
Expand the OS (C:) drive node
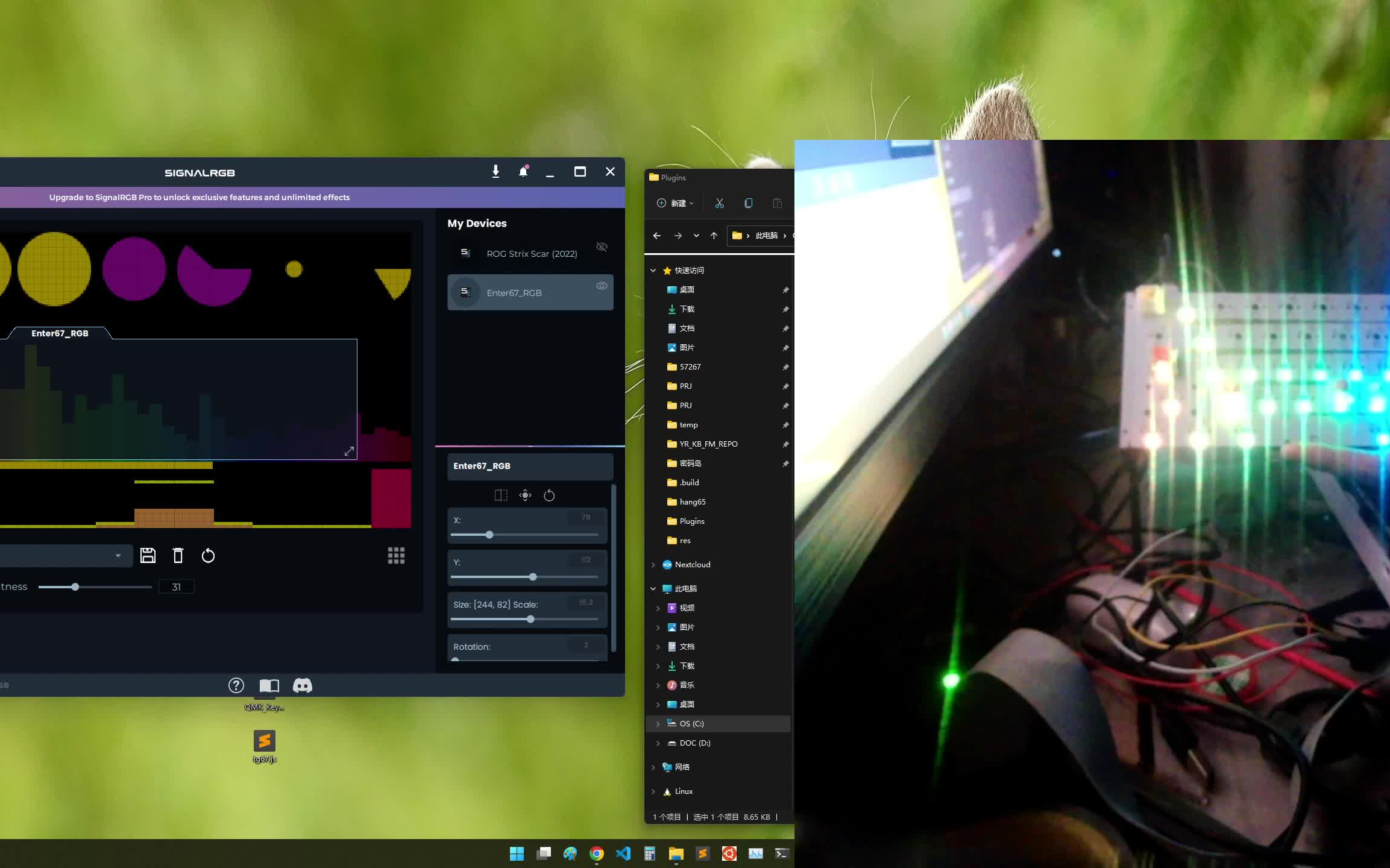coord(658,724)
